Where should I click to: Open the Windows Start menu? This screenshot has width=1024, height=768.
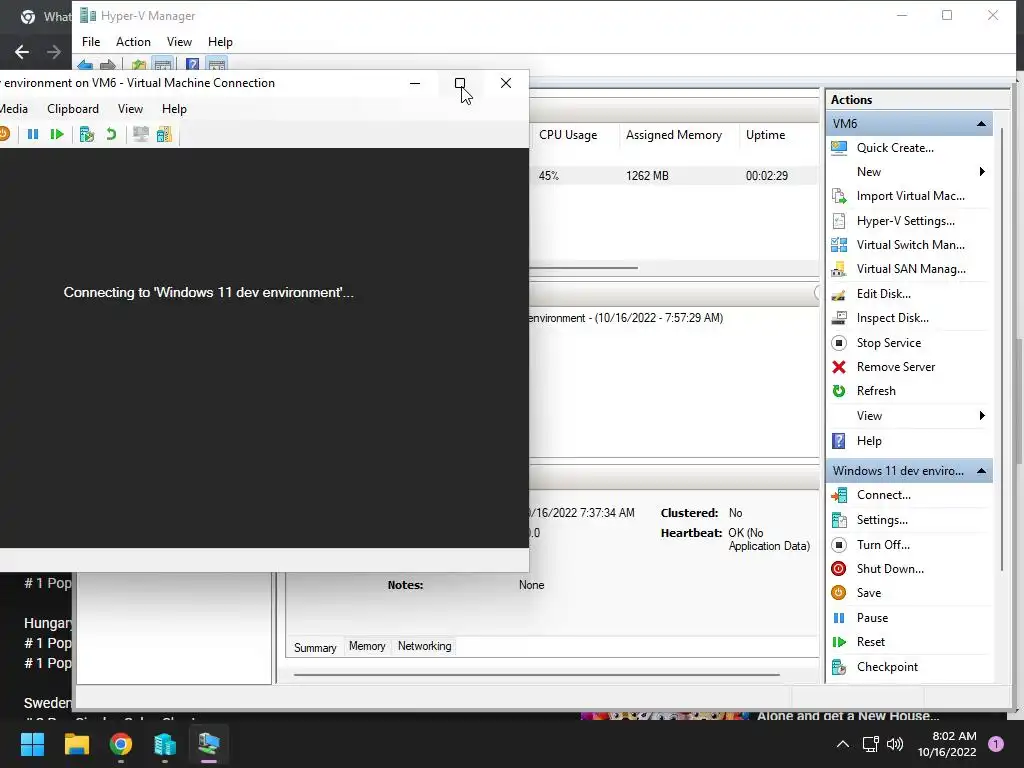(32, 744)
